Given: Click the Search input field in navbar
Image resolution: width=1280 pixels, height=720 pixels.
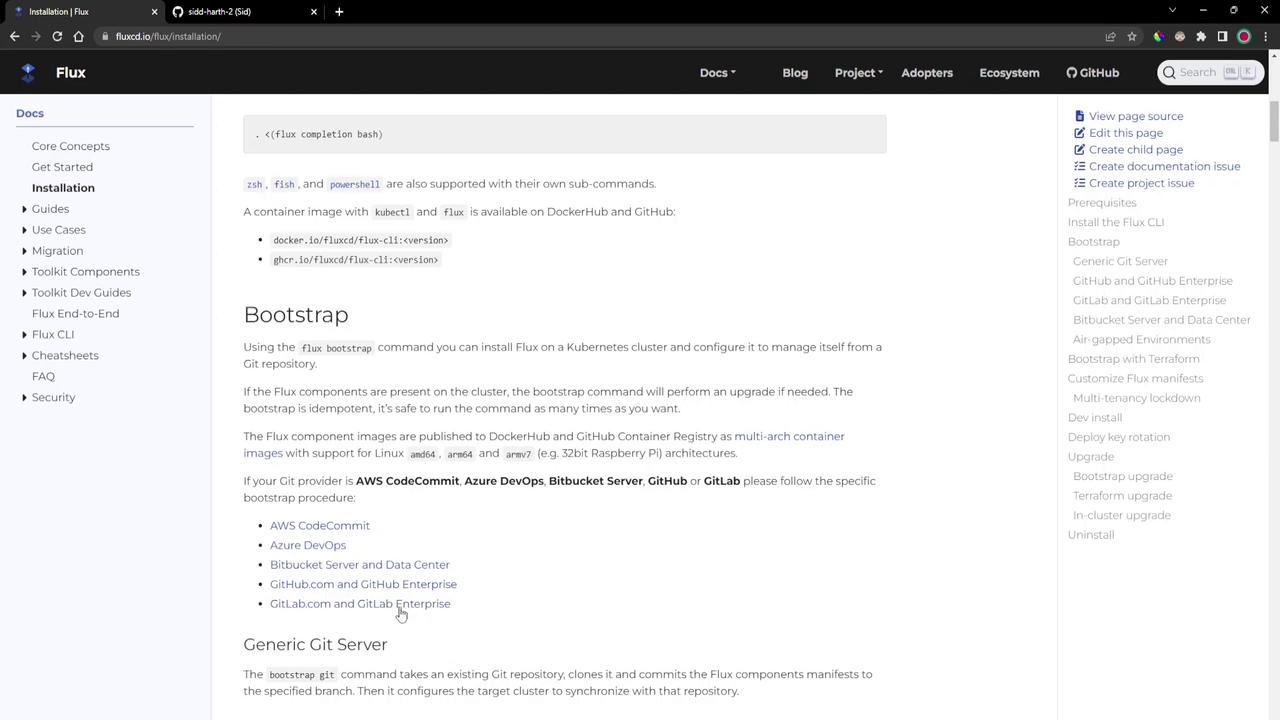Looking at the screenshot, I should pyautogui.click(x=1209, y=72).
